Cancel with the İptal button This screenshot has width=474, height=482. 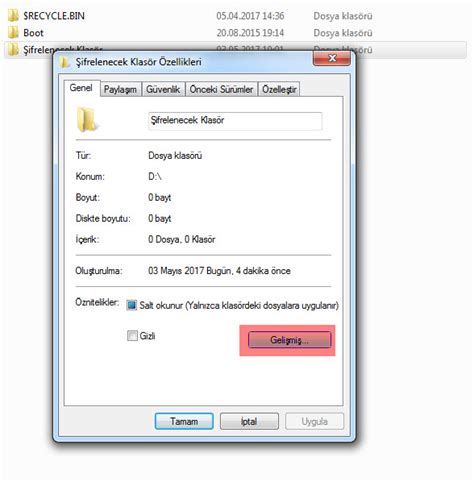[249, 421]
